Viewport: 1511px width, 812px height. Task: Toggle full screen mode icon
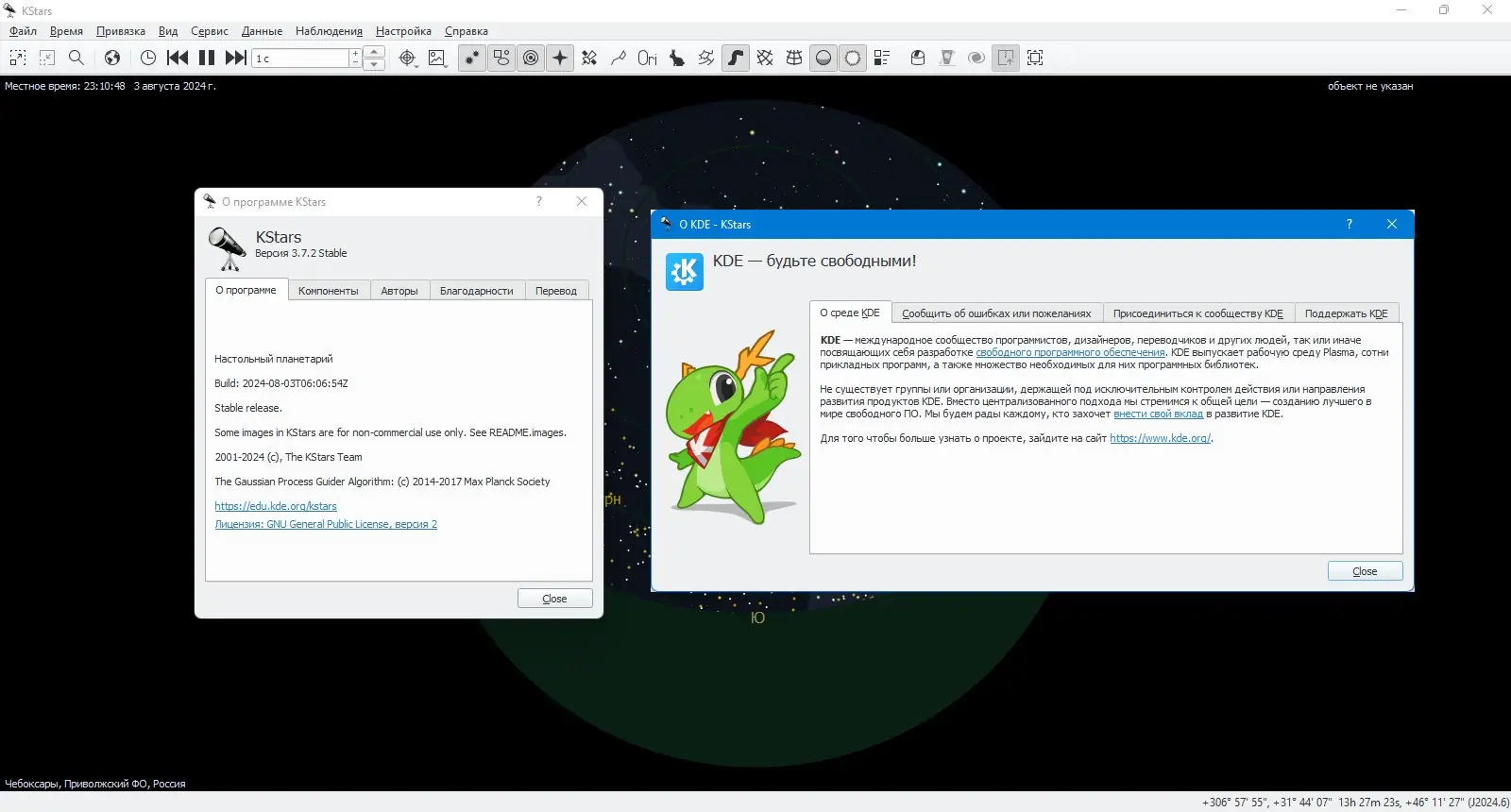coord(1035,58)
